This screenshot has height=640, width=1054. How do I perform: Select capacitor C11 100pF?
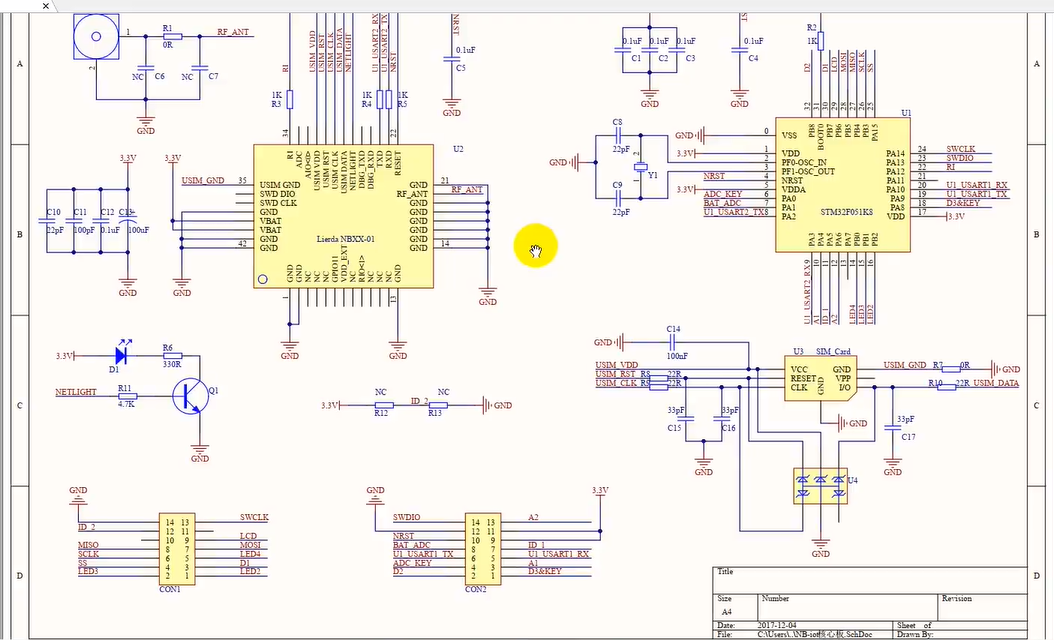click(74, 221)
